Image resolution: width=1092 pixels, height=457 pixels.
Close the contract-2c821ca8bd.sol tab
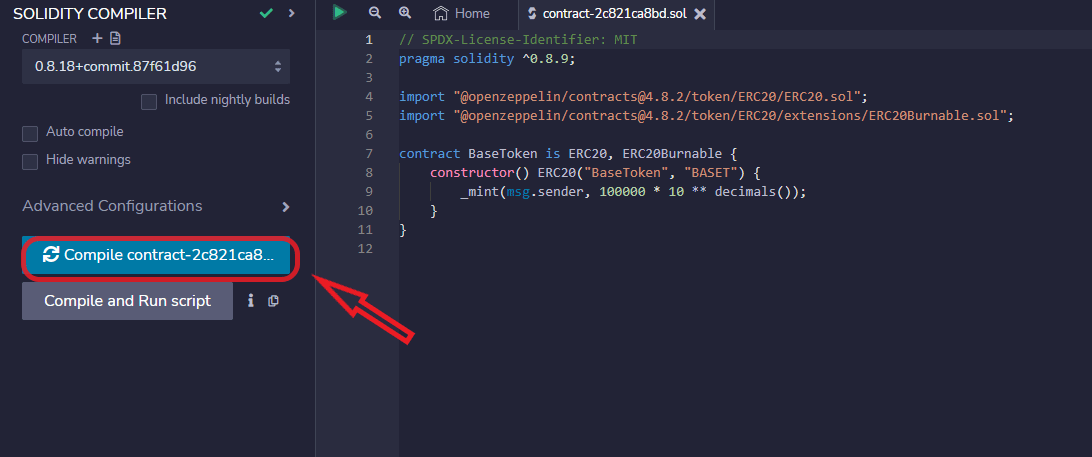point(700,14)
